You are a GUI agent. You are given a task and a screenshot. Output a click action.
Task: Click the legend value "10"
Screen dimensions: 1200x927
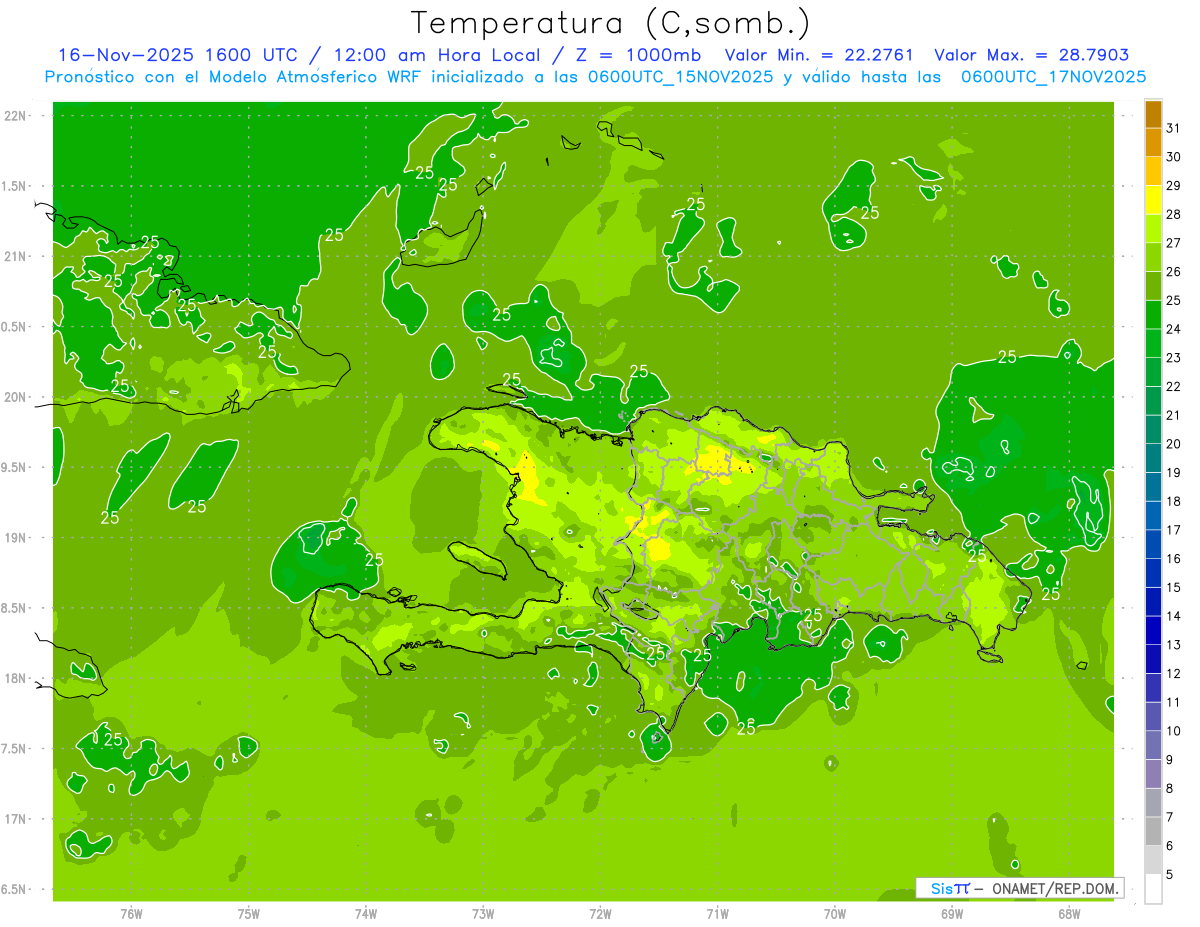1173,731
